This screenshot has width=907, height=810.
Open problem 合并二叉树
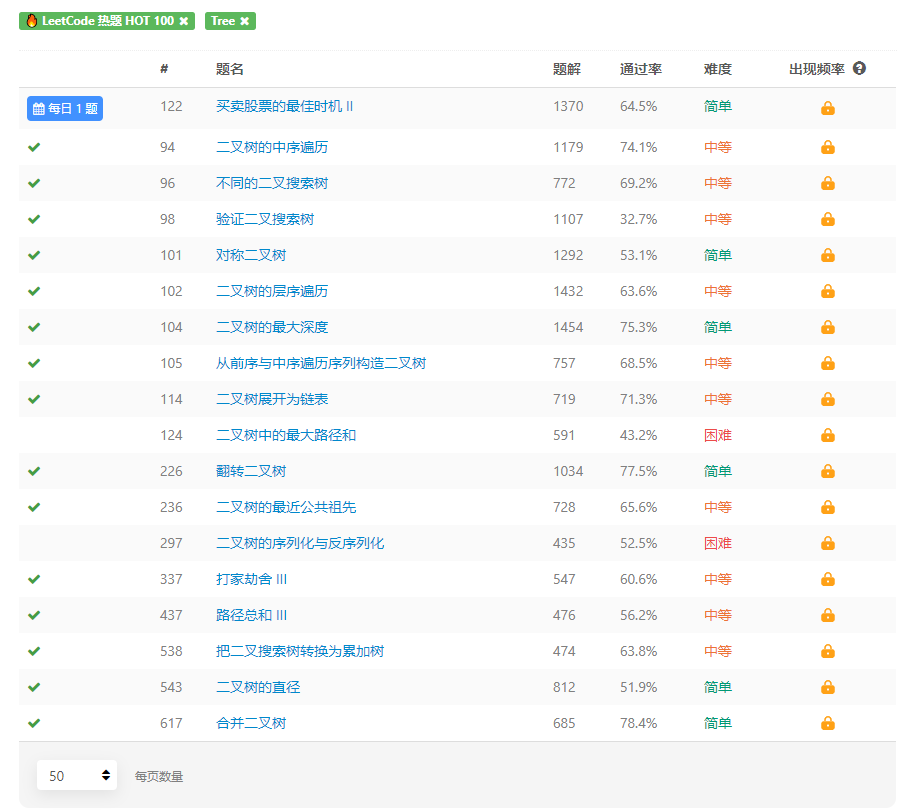coord(251,723)
